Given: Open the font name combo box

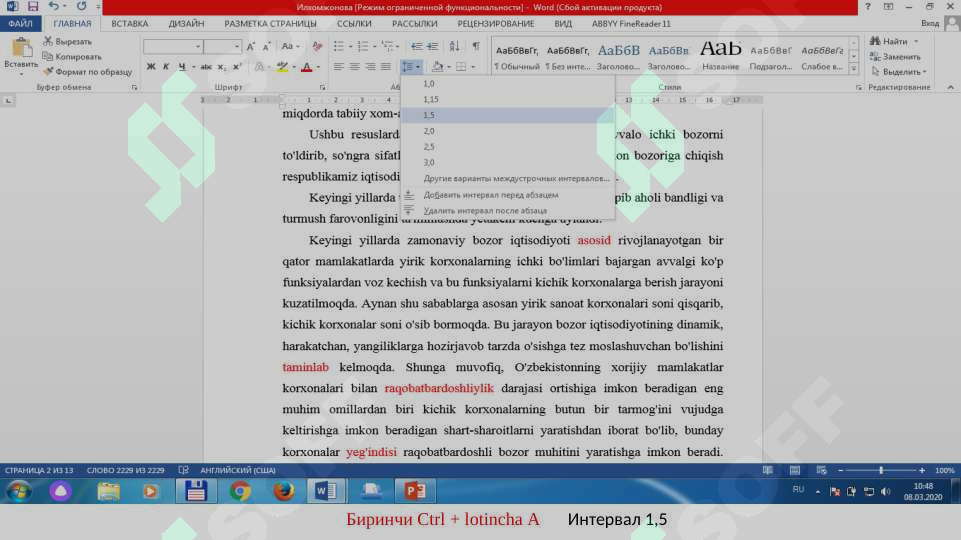Looking at the screenshot, I should pos(173,47).
